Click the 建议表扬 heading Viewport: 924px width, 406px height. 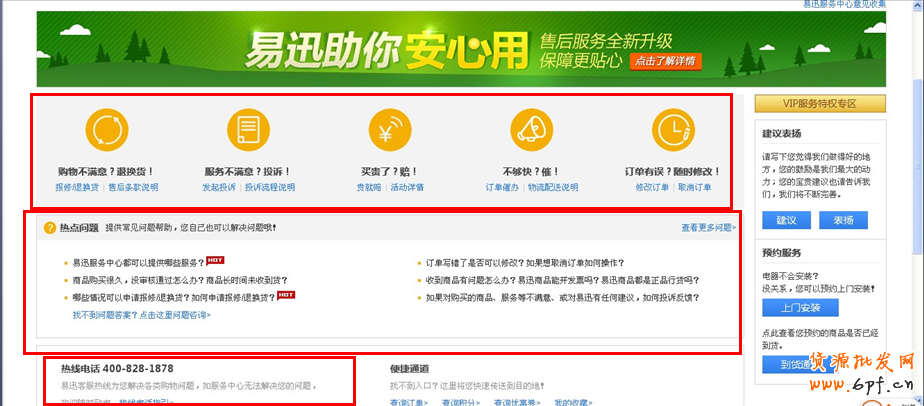point(781,134)
